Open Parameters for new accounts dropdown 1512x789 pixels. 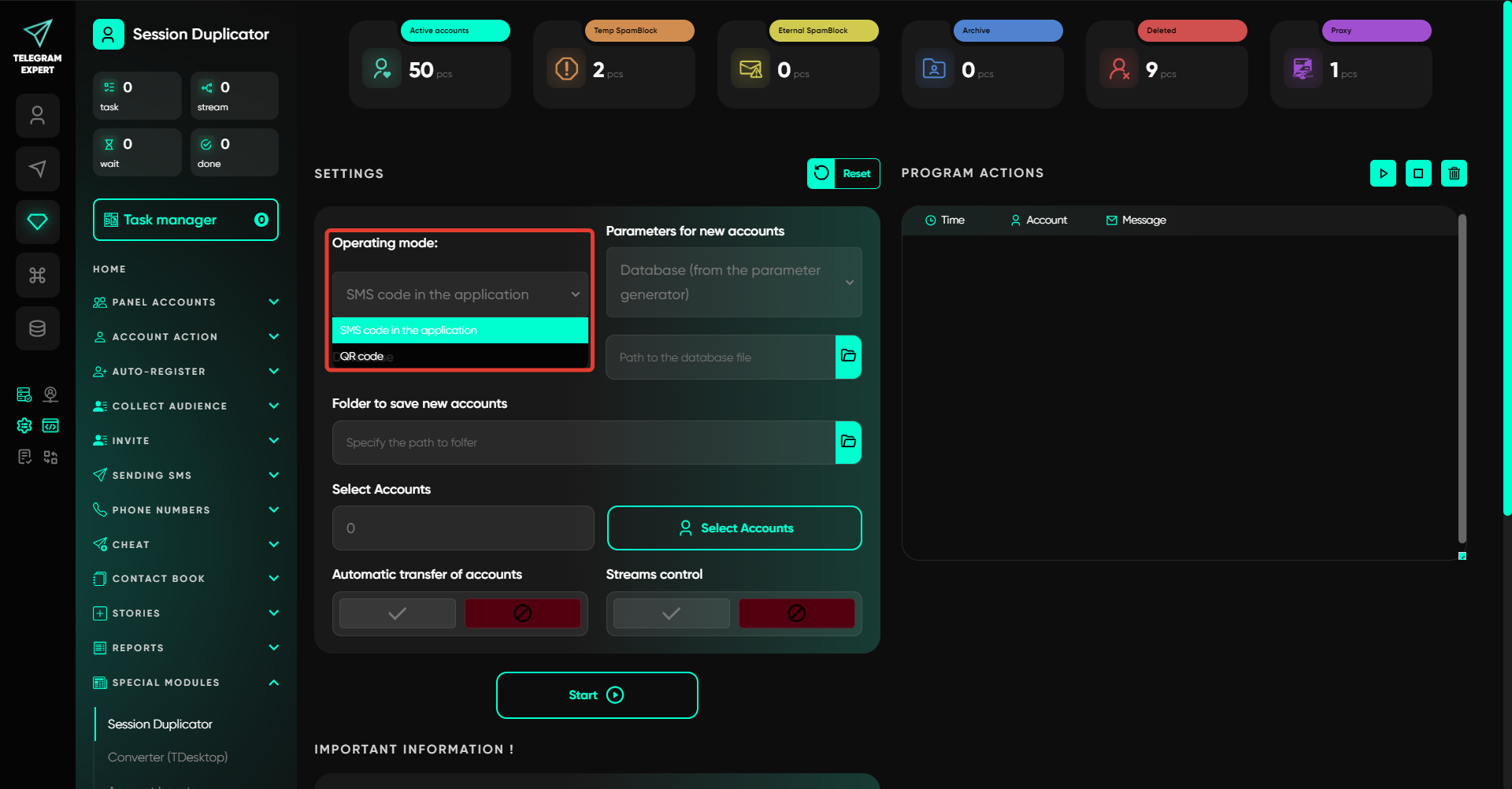(x=733, y=282)
